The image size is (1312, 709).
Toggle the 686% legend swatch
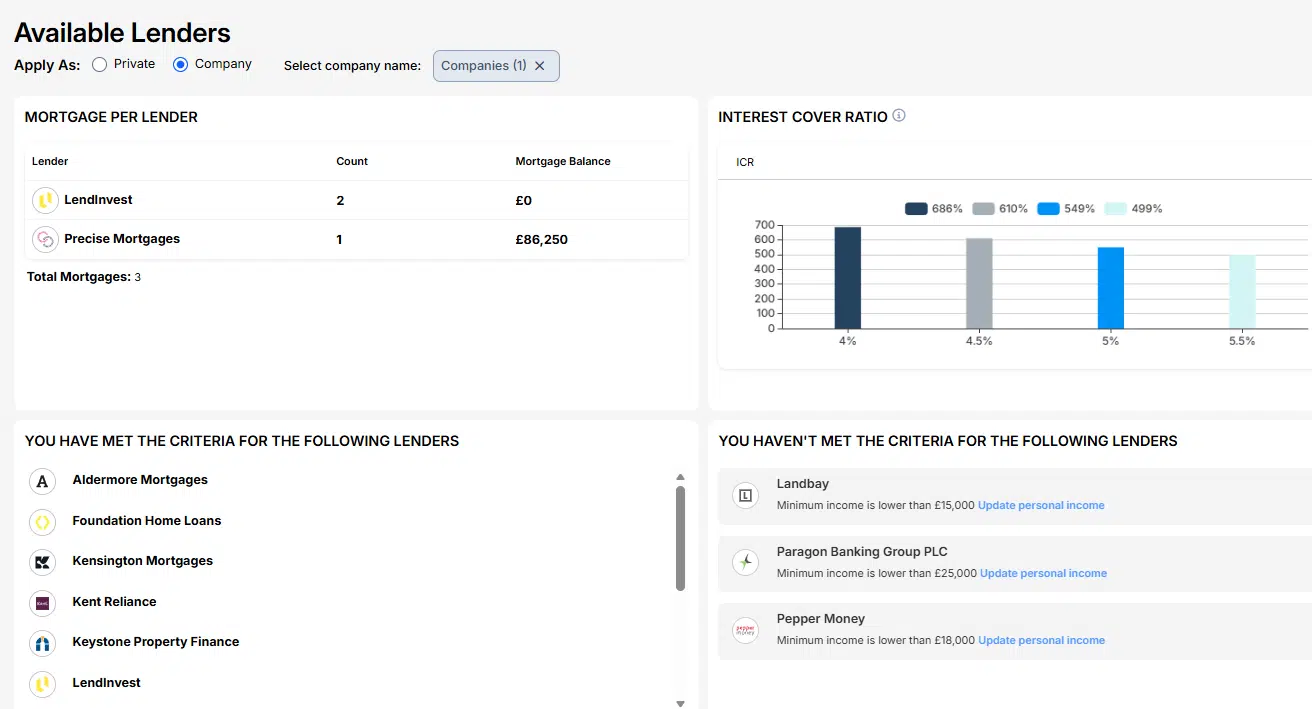[x=916, y=209]
